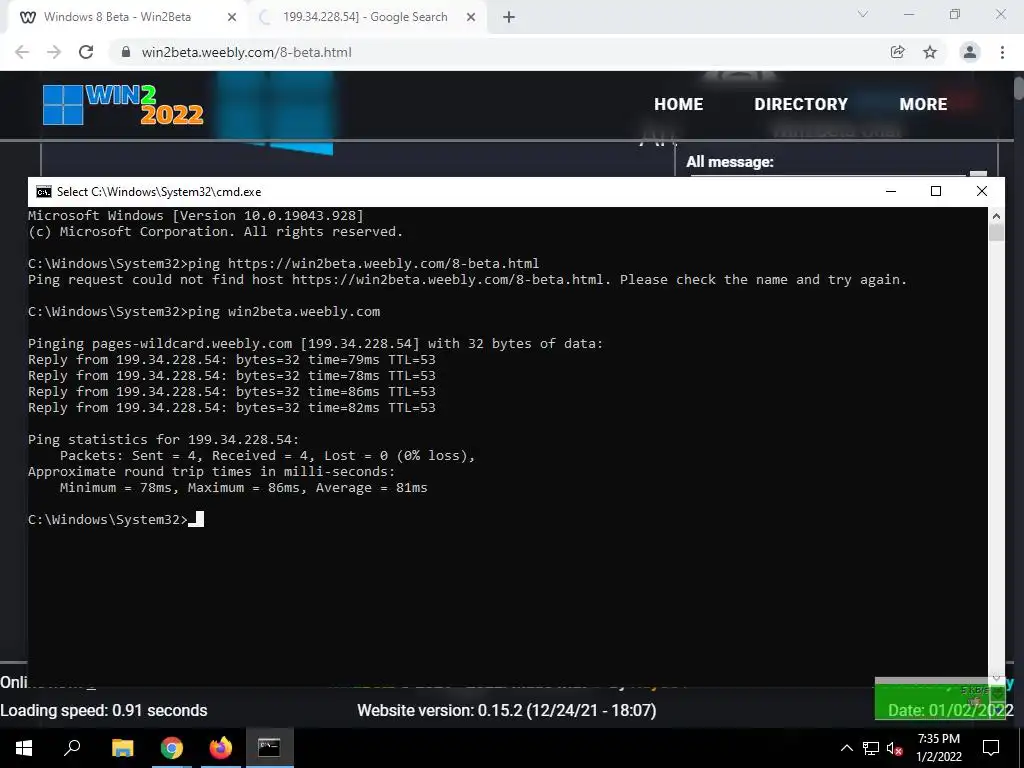Image resolution: width=1024 pixels, height=768 pixels.
Task: Reload the current webpage
Action: coord(86,52)
